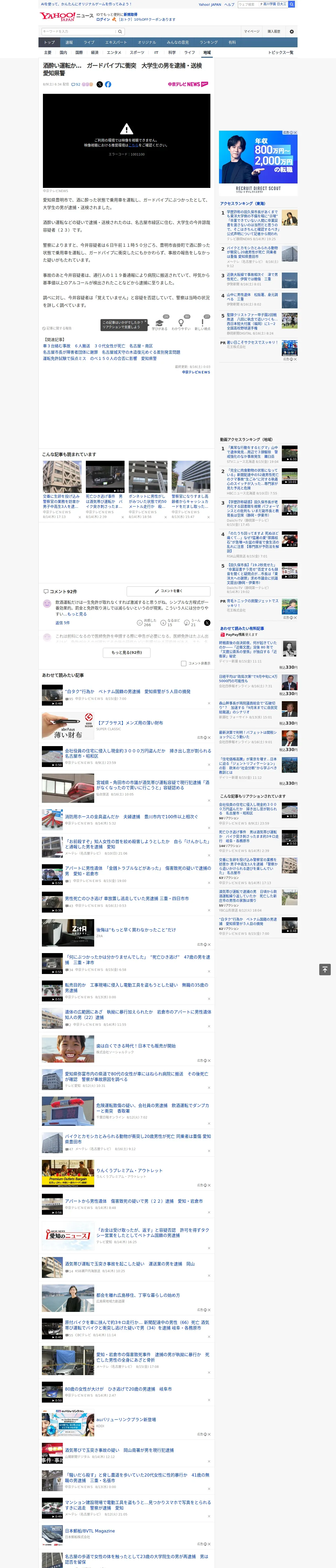The height and width of the screenshot is (1568, 336).
Task: Open 消防用ホースの金具盗んだか article
Action: (131, 817)
